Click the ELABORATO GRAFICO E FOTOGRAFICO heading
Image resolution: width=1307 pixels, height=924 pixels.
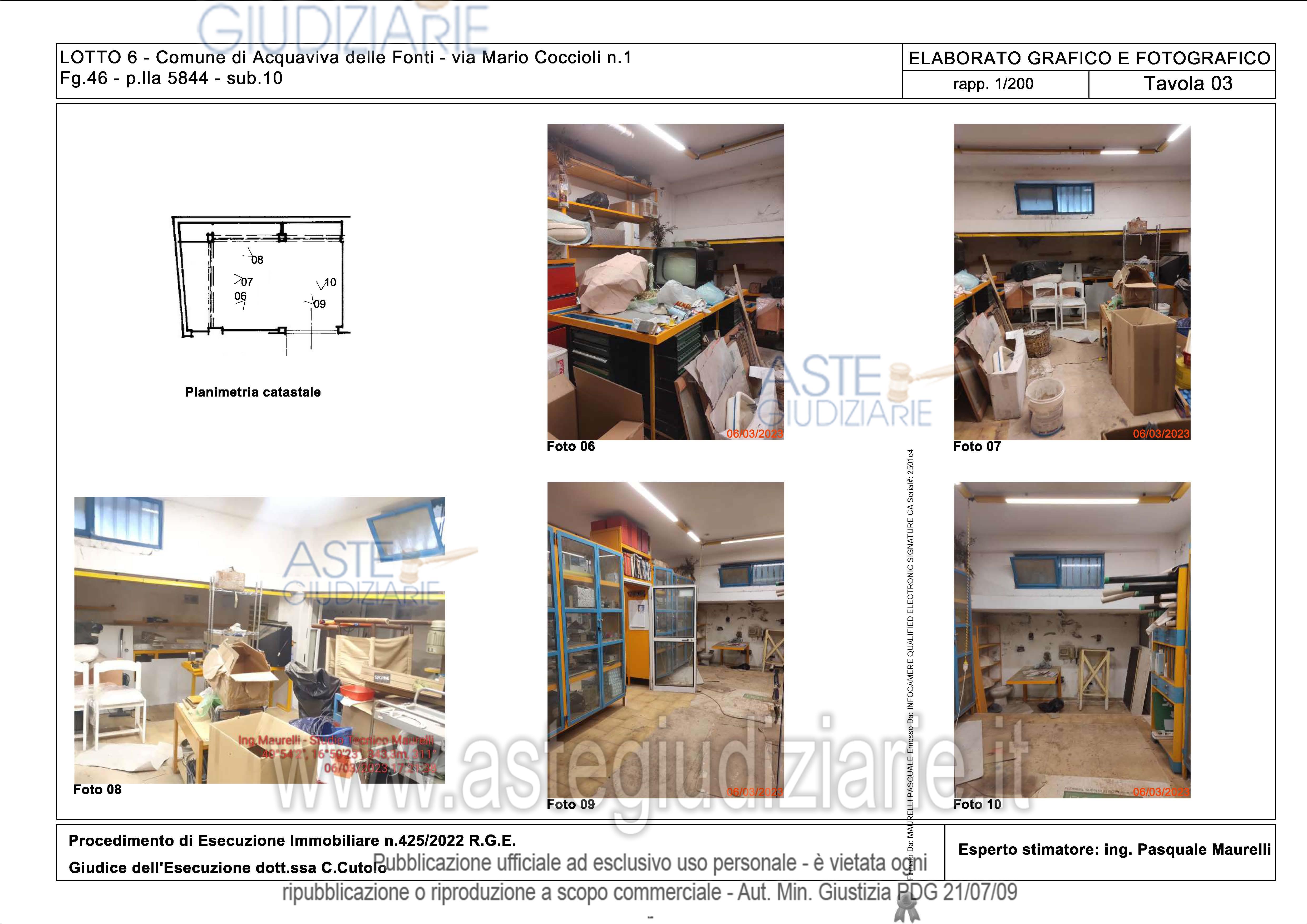[x=1088, y=58]
